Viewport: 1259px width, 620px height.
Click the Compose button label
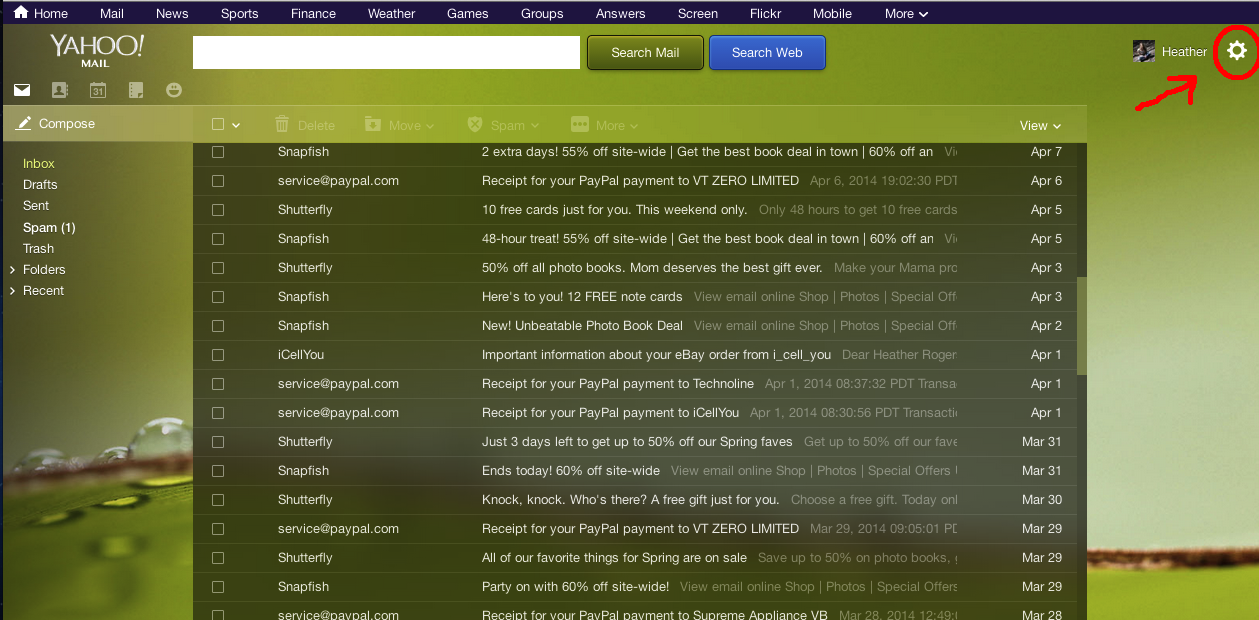[x=67, y=124]
